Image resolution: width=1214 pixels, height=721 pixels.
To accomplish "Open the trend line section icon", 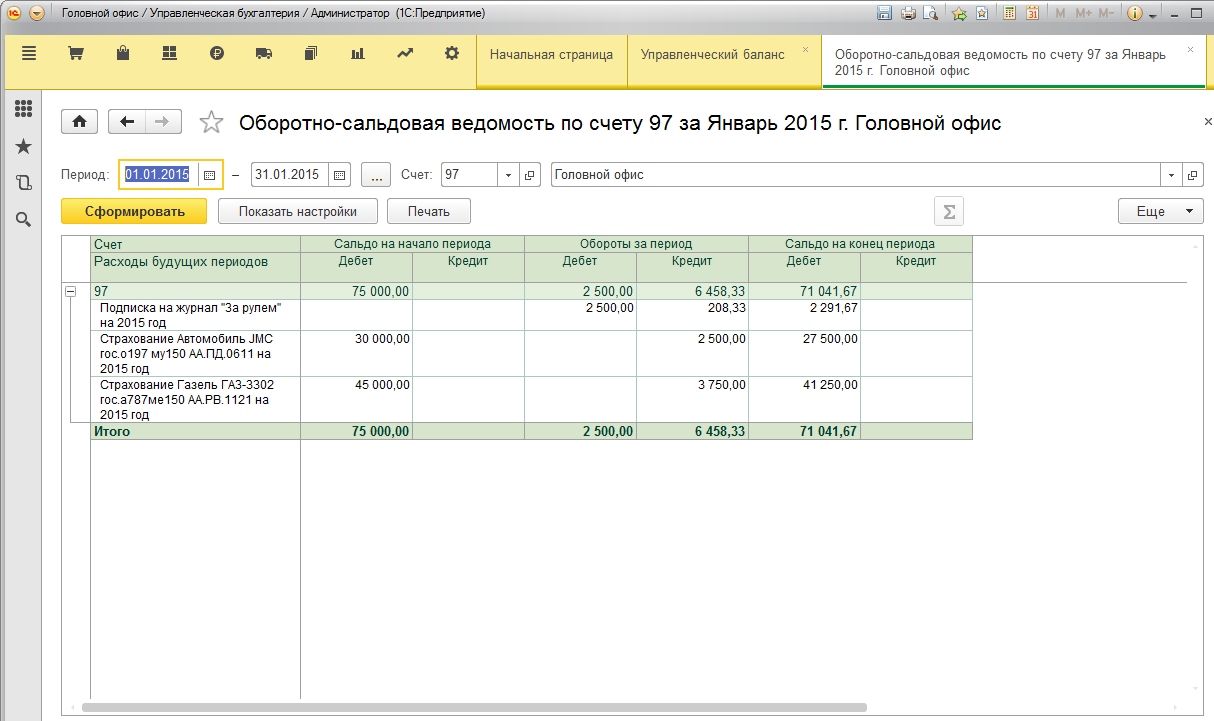I will tap(405, 53).
